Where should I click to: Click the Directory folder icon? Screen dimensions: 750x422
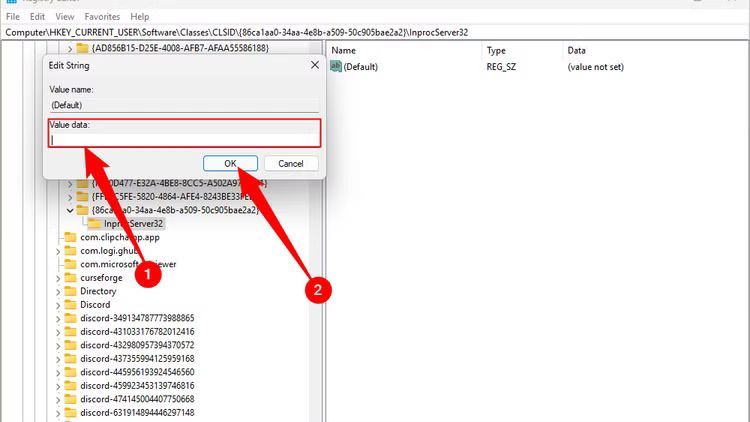(x=70, y=291)
